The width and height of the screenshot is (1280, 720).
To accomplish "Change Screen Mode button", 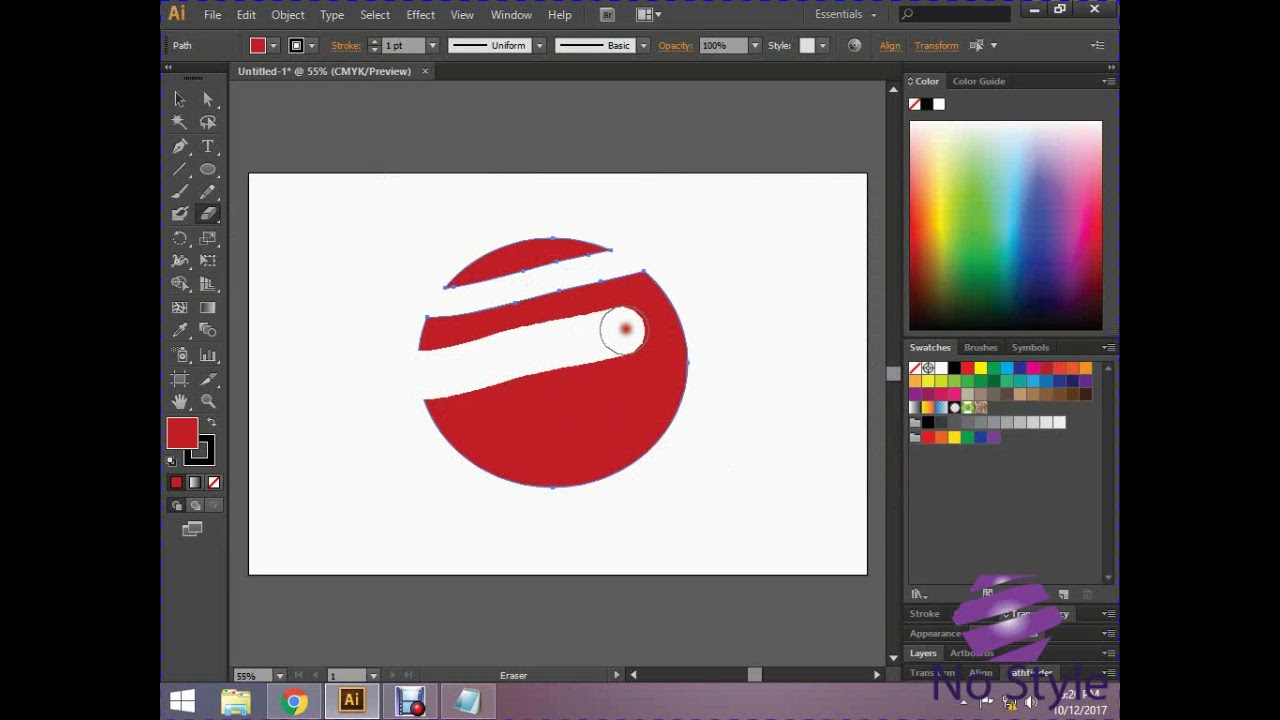I will [193, 529].
